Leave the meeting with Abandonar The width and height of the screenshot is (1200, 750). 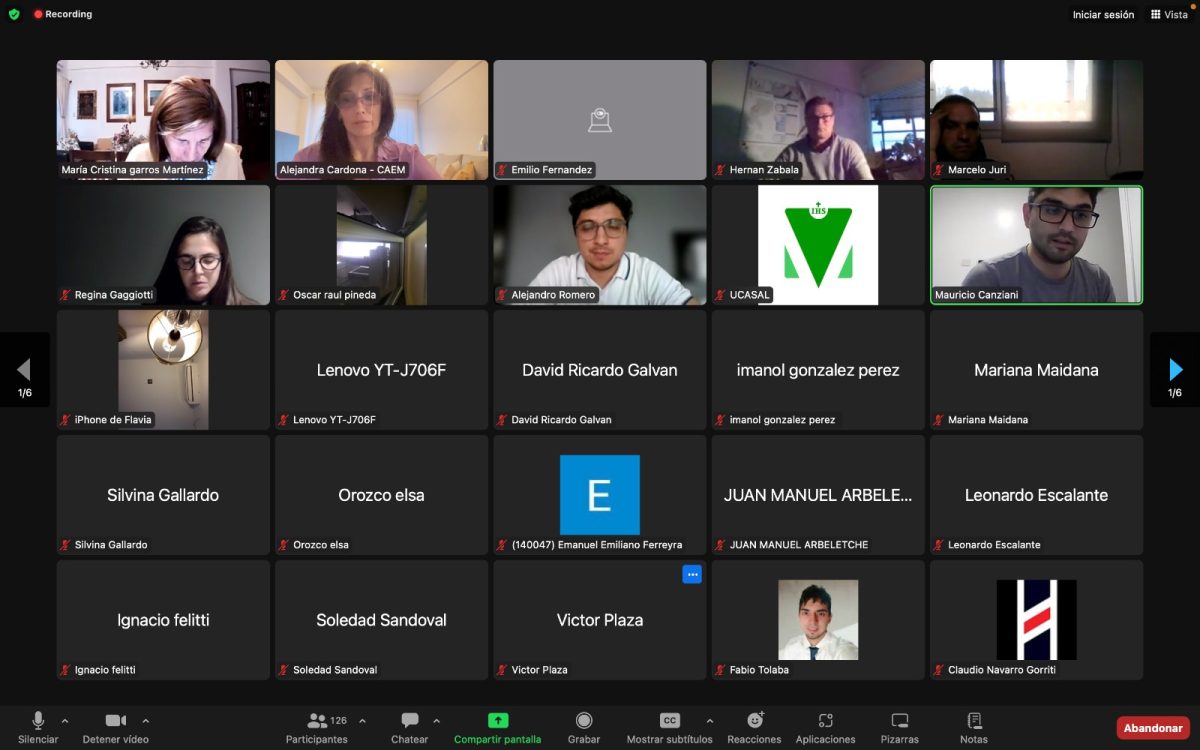[x=1153, y=728]
